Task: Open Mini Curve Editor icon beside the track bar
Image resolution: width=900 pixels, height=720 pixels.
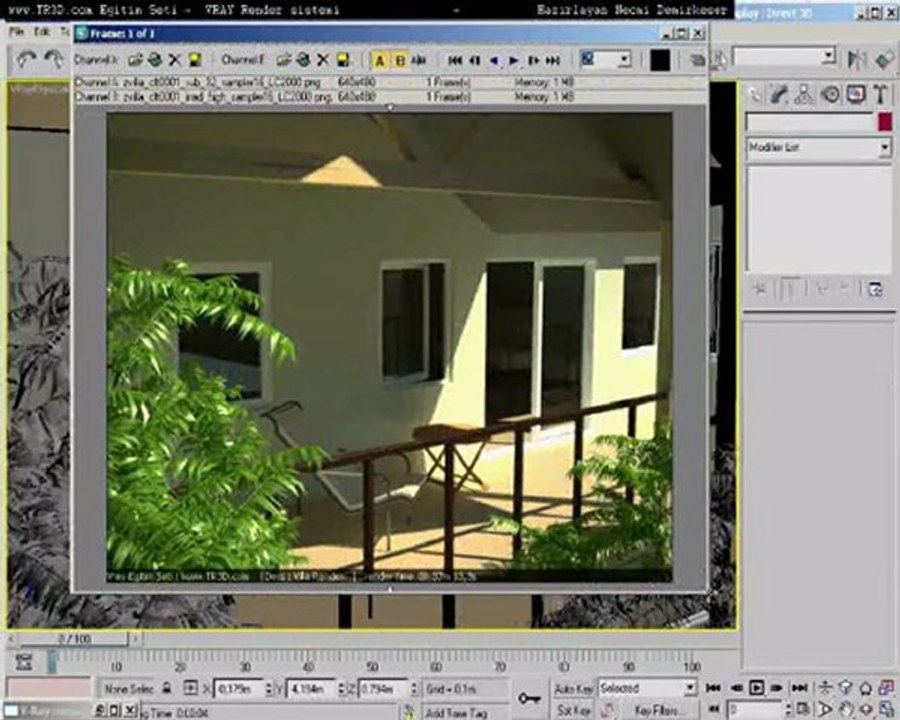Action: pos(24,663)
